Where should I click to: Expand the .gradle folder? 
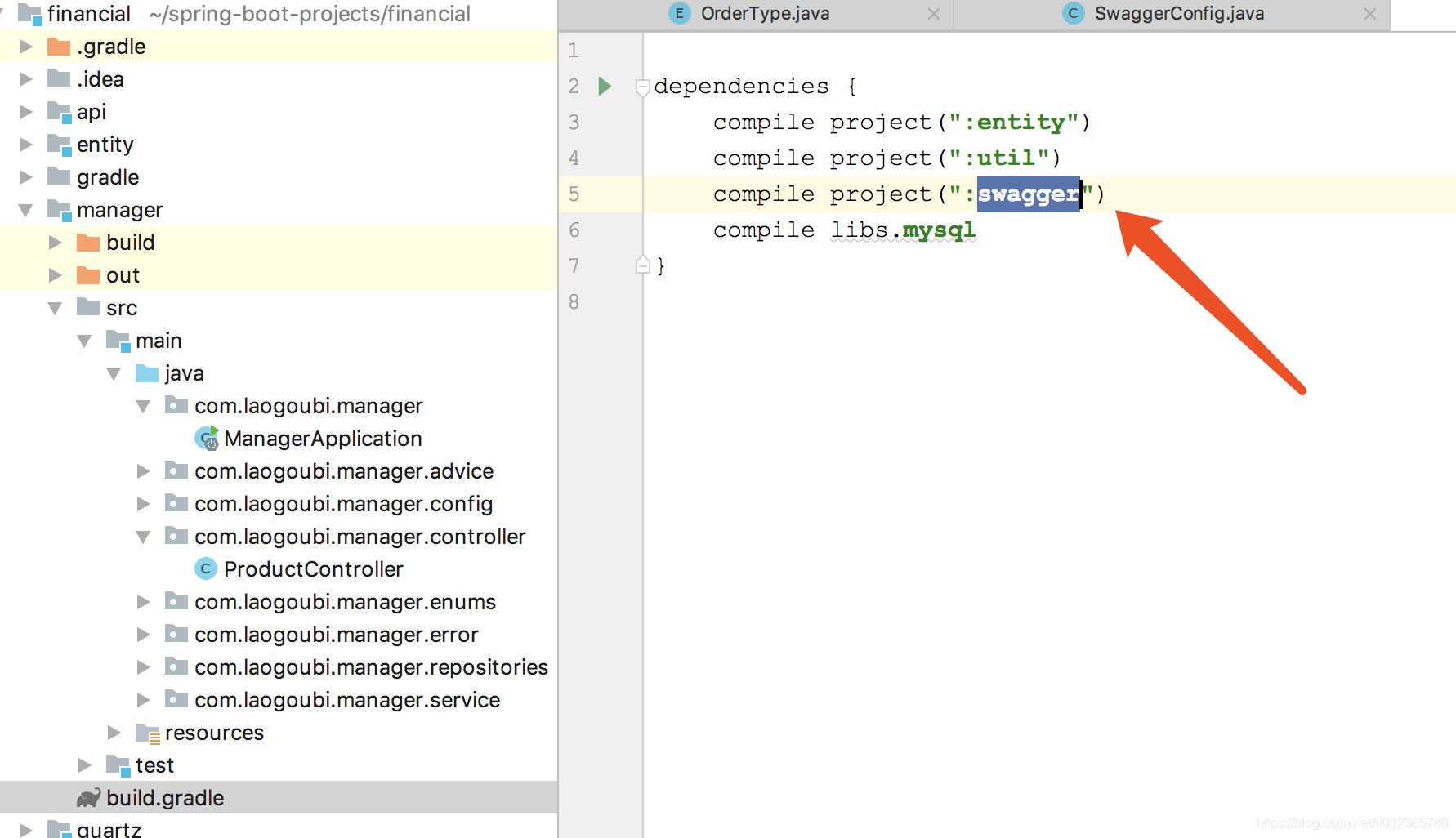[25, 47]
